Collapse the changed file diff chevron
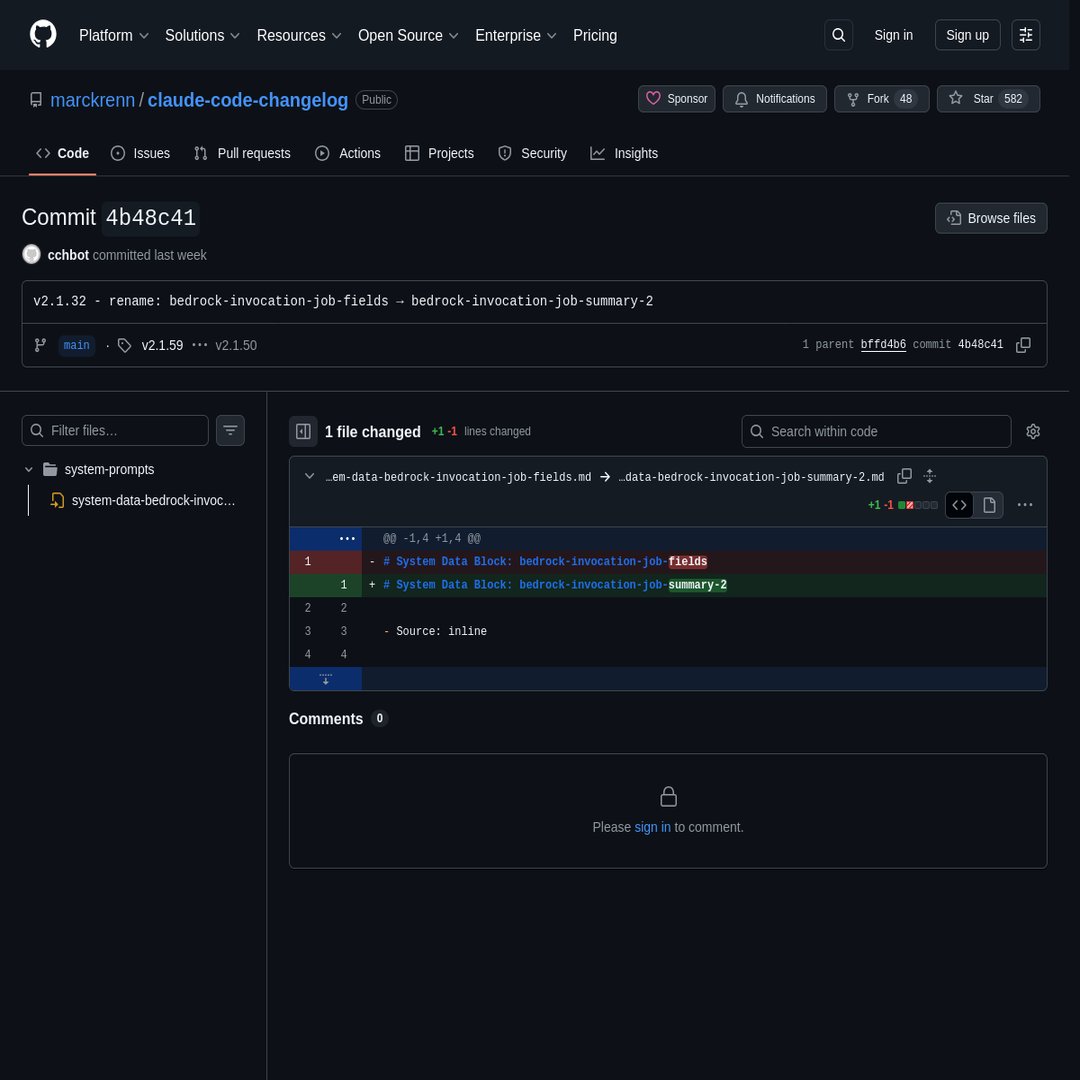Image resolution: width=1080 pixels, height=1080 pixels. pos(309,476)
